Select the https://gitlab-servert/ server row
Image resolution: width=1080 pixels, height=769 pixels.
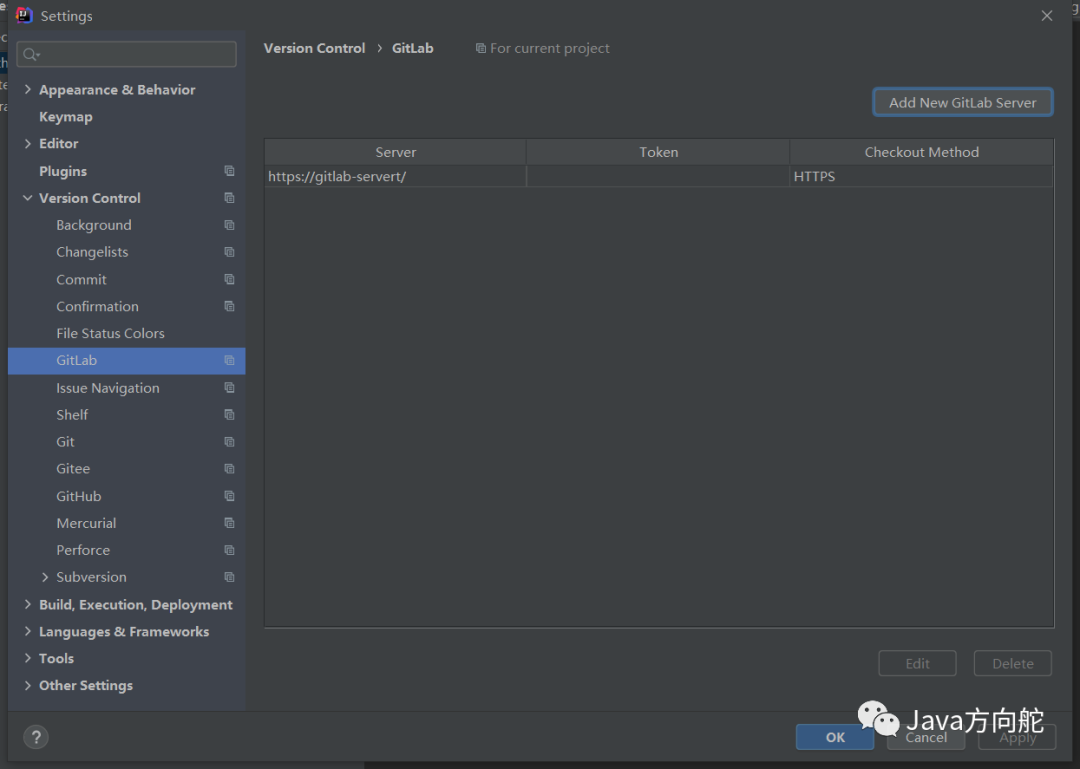(x=658, y=176)
